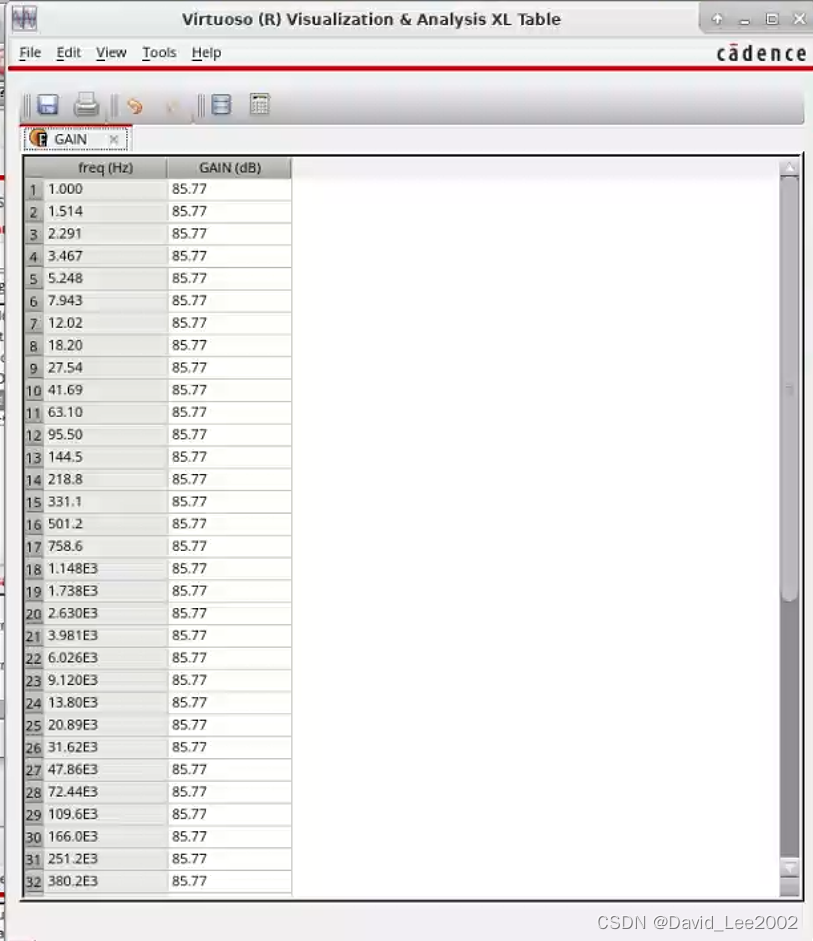Click the frequency cell 2.630E3
The height and width of the screenshot is (941, 813).
(106, 613)
